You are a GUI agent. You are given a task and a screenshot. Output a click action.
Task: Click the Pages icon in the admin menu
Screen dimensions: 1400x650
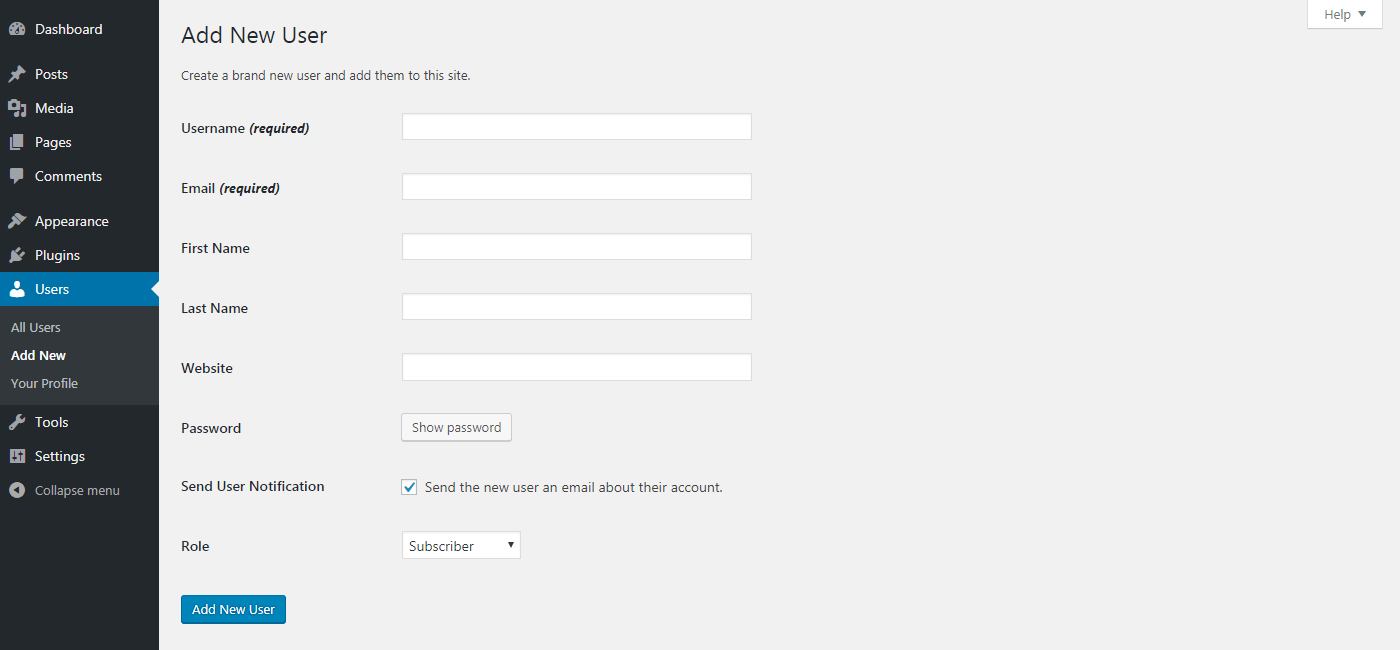click(17, 141)
